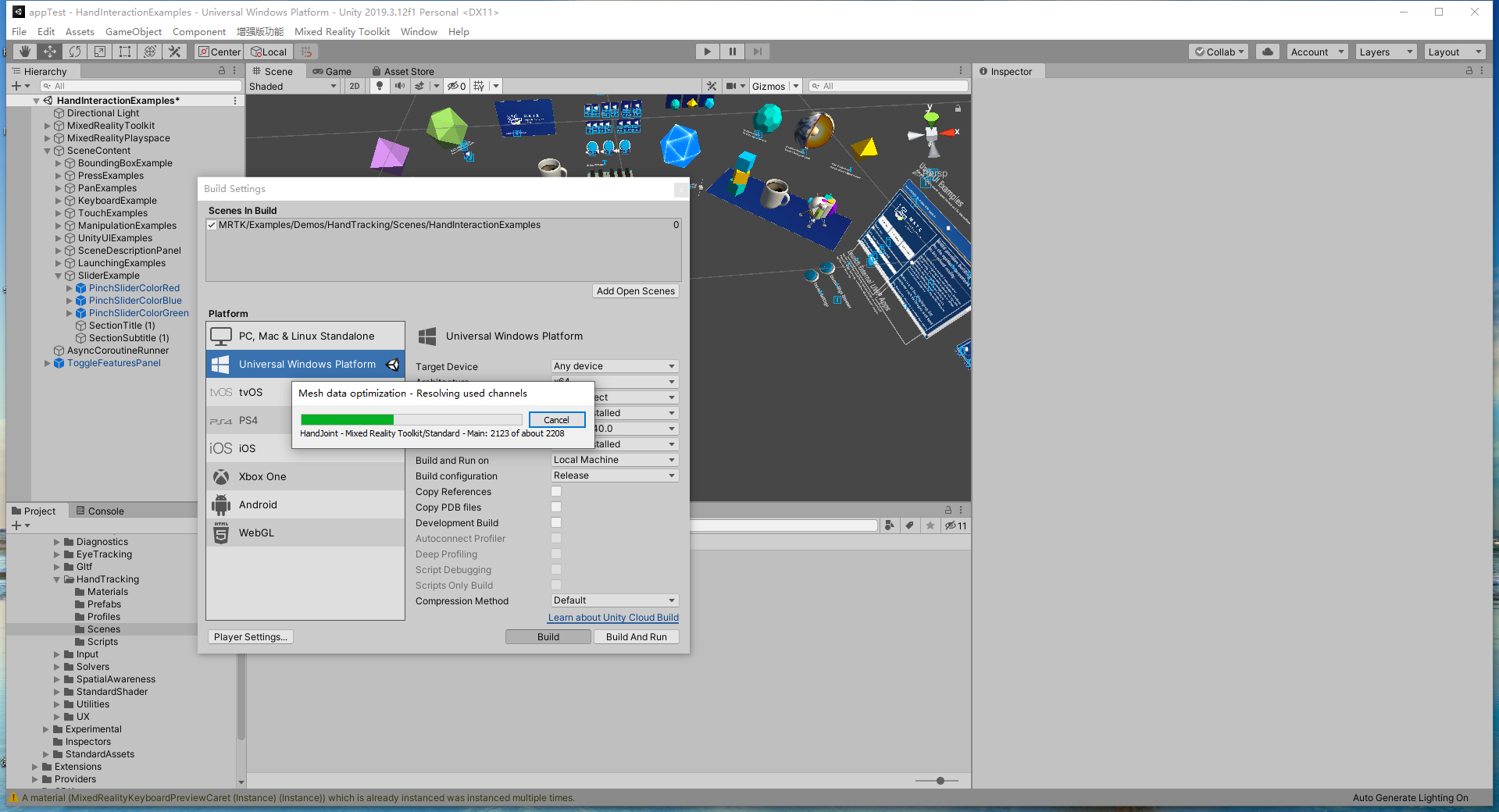
Task: Select the Rect Transform tool
Action: click(x=125, y=51)
